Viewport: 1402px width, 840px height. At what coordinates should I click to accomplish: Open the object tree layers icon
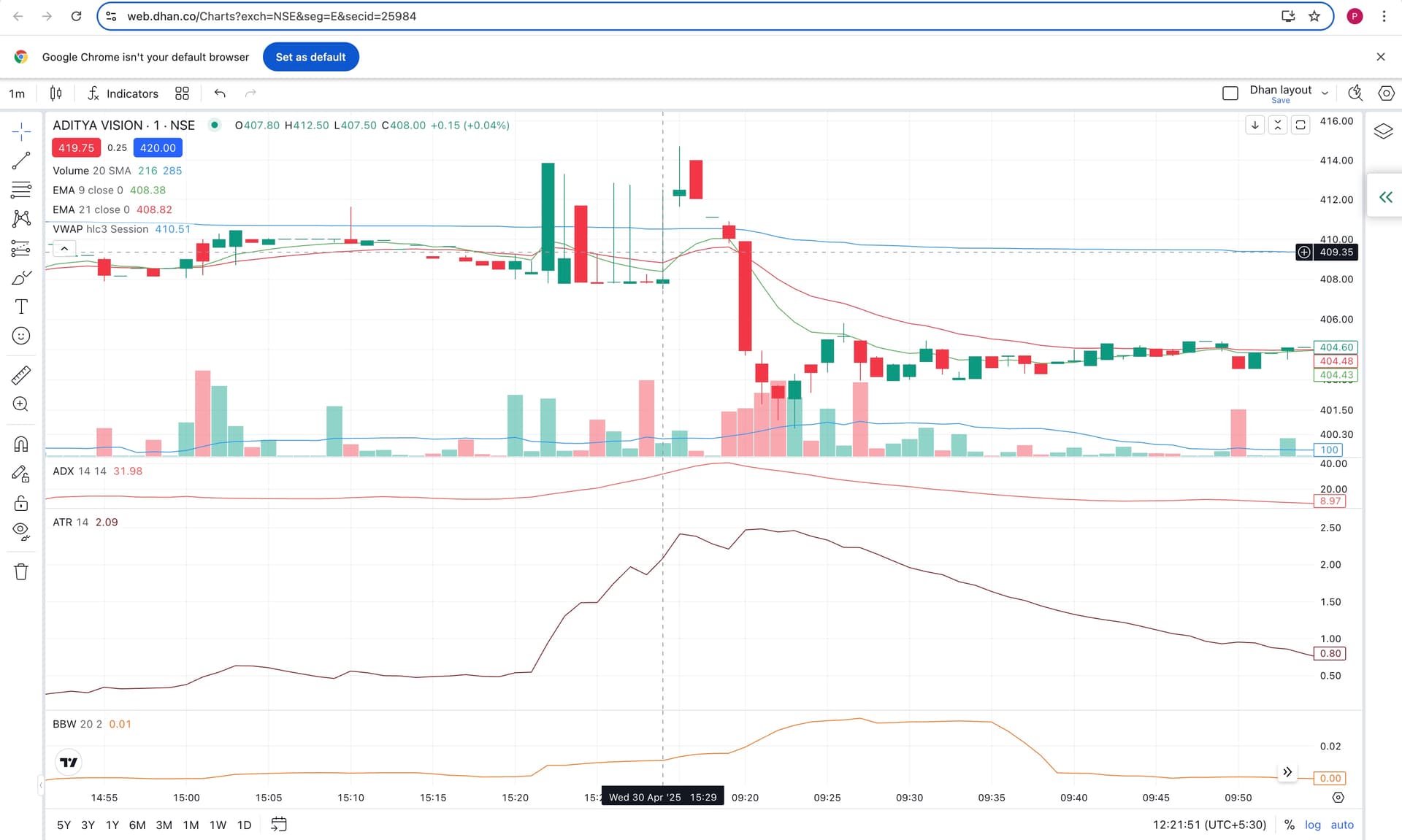(1384, 131)
